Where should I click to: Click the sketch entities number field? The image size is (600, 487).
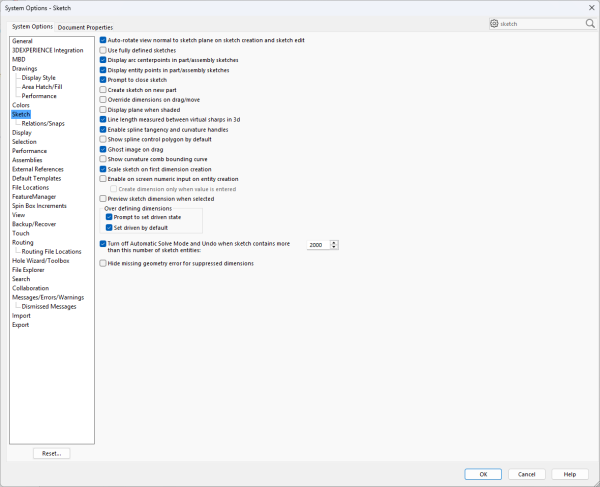click(317, 244)
